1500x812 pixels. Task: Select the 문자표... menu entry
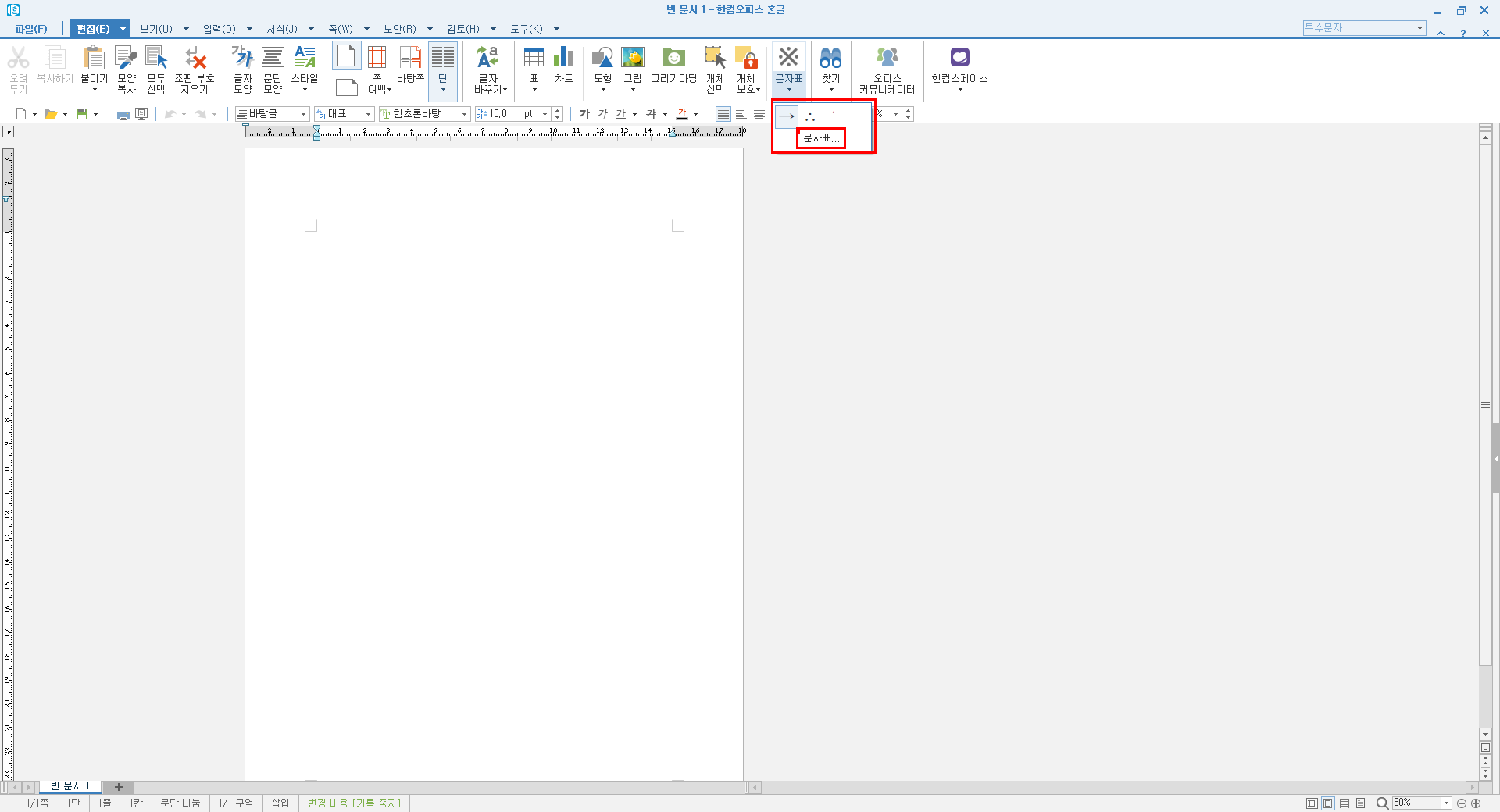point(821,138)
